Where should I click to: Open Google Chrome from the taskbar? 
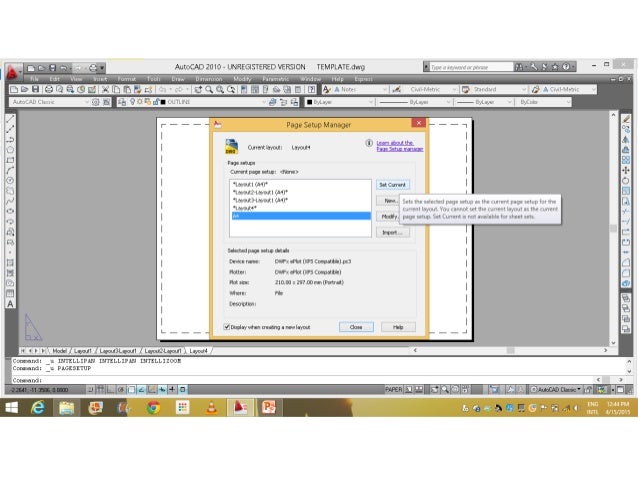click(153, 407)
